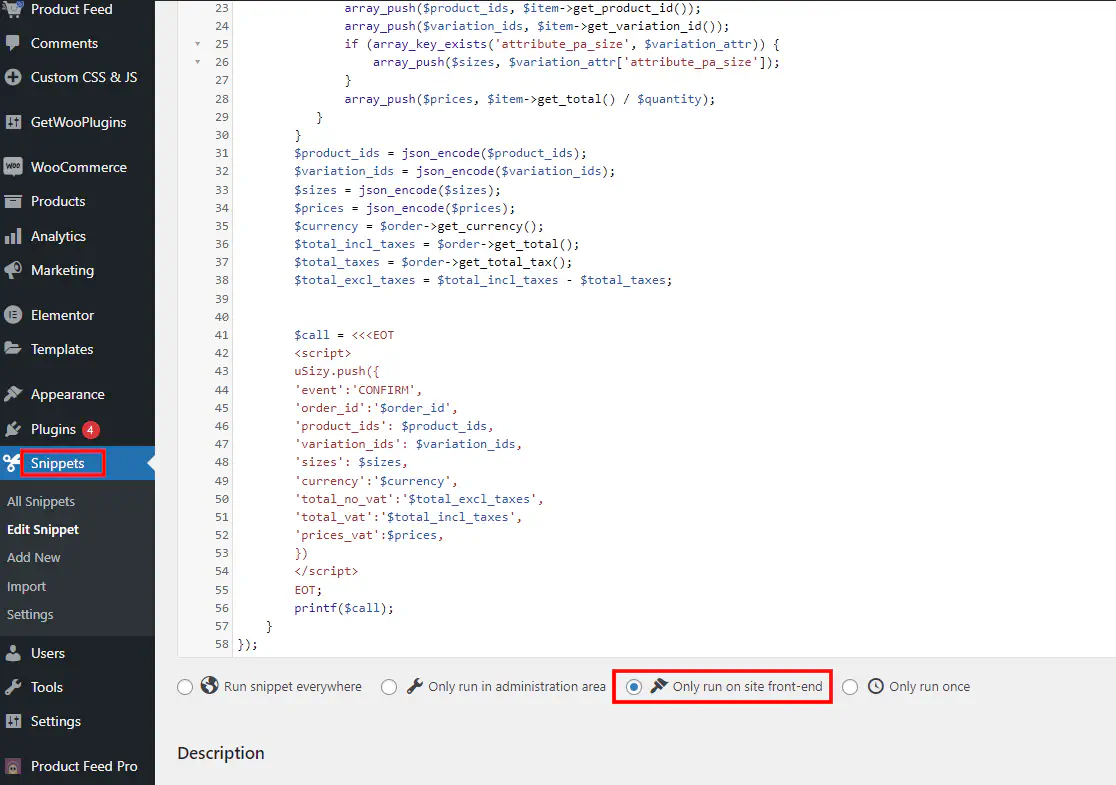Click the Comments speech bubble icon
The width and height of the screenshot is (1116, 785).
[x=13, y=43]
